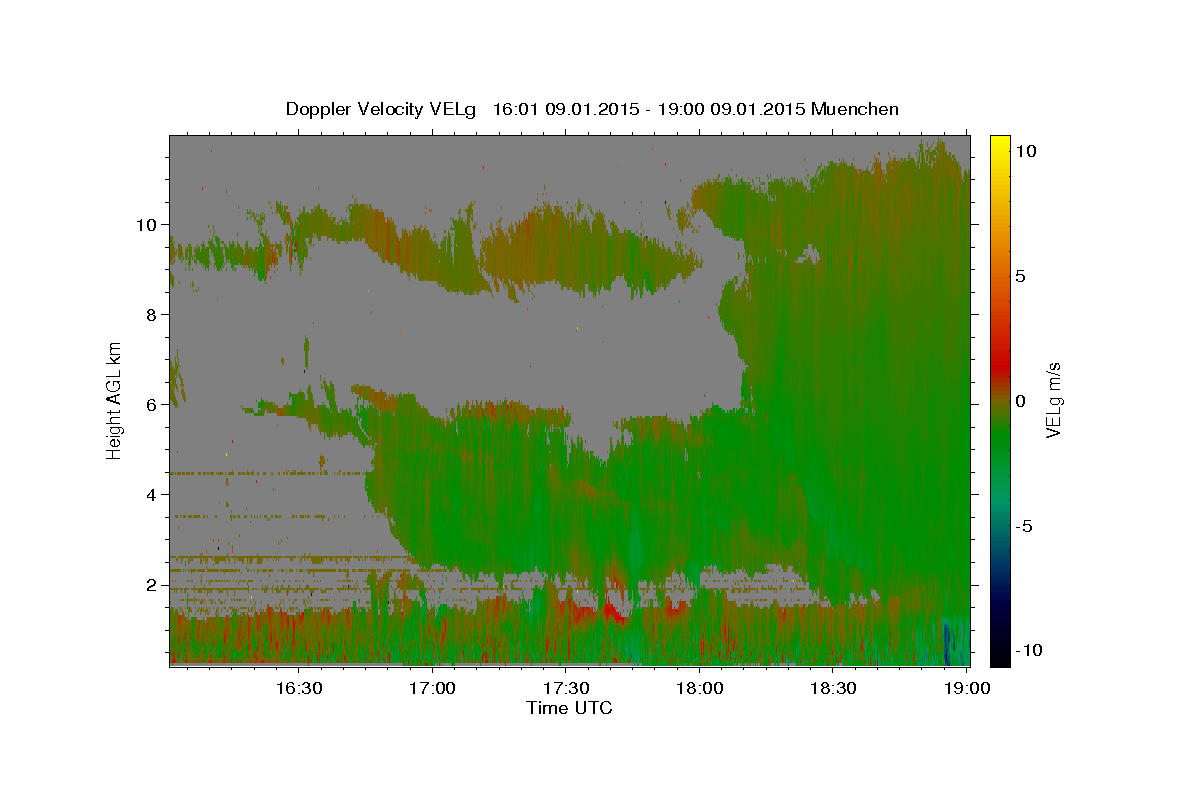Click the 'Time UTC' axis label
The height and width of the screenshot is (800, 1200).
click(569, 708)
